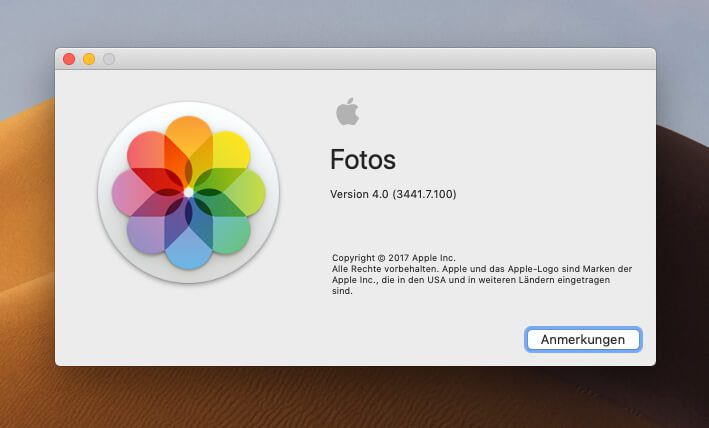Click the Version 4.0 build number text
The height and width of the screenshot is (428, 709).
click(x=393, y=194)
